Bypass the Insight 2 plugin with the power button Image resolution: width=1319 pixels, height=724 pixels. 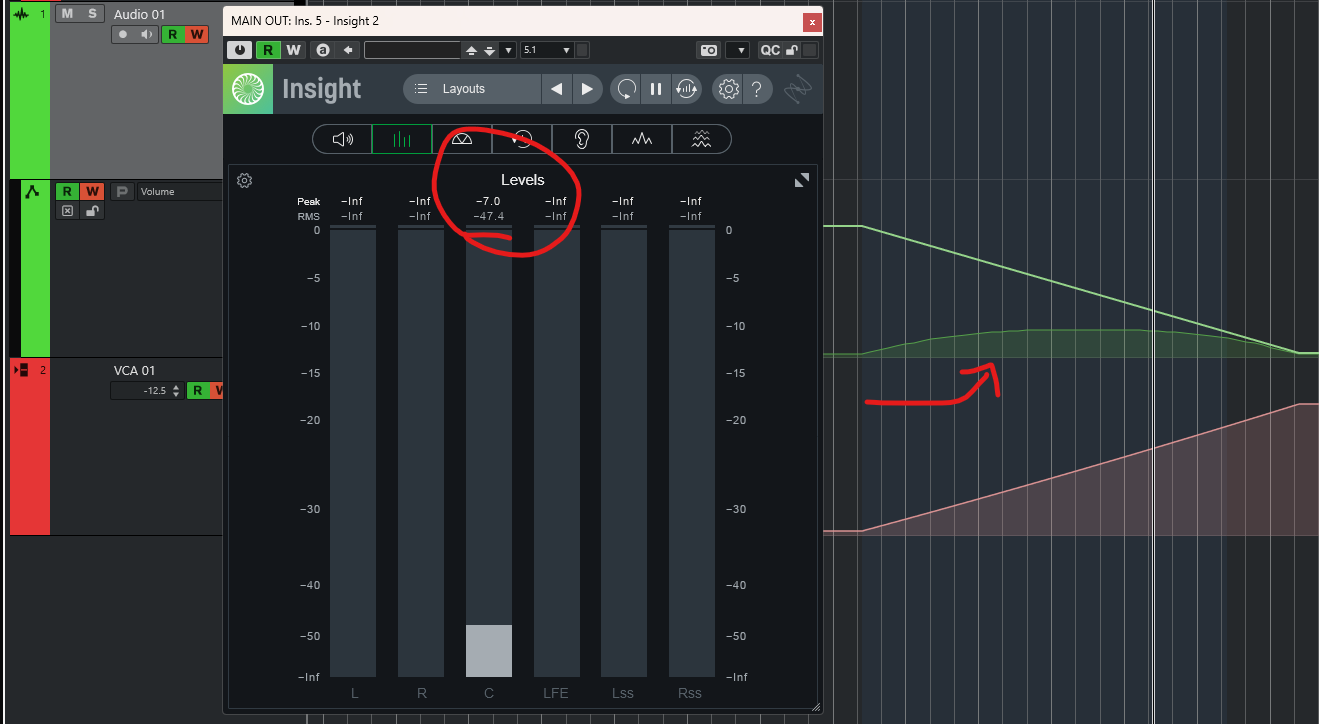click(240, 50)
